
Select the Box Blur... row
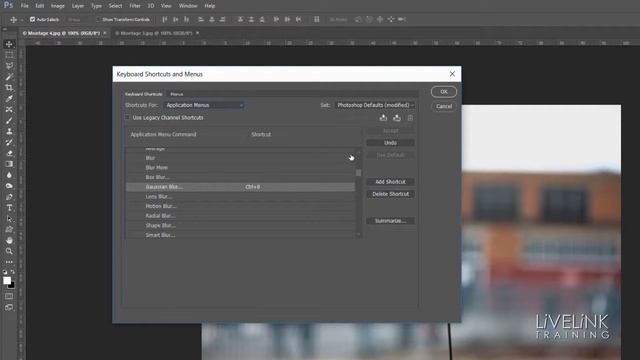tap(240, 177)
